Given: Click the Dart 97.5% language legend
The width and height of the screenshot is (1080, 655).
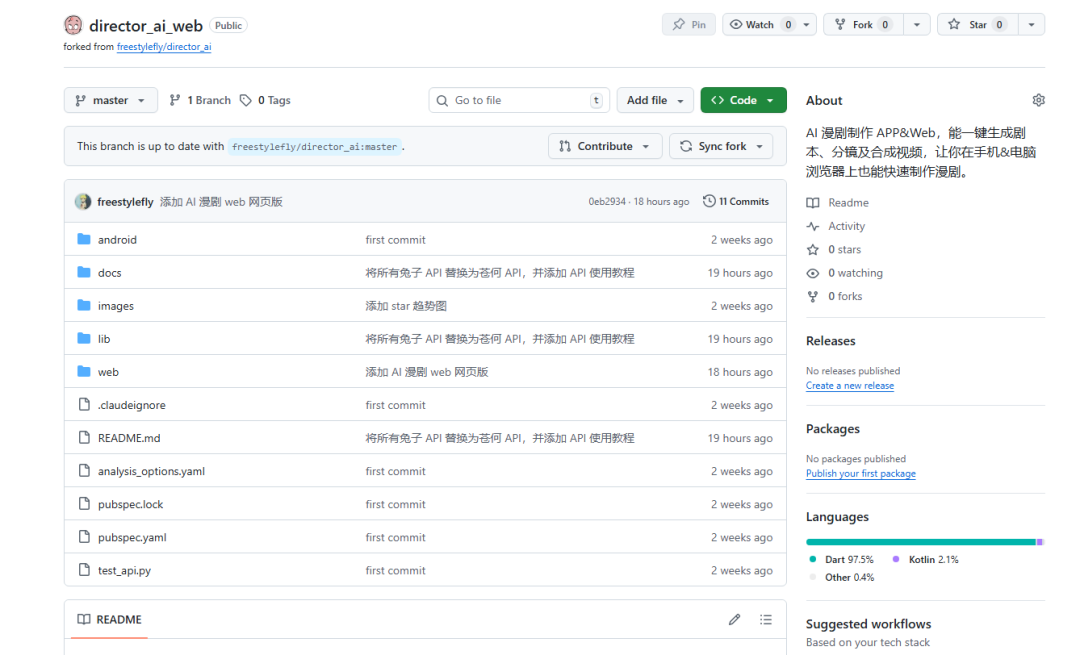Looking at the screenshot, I should click(841, 559).
